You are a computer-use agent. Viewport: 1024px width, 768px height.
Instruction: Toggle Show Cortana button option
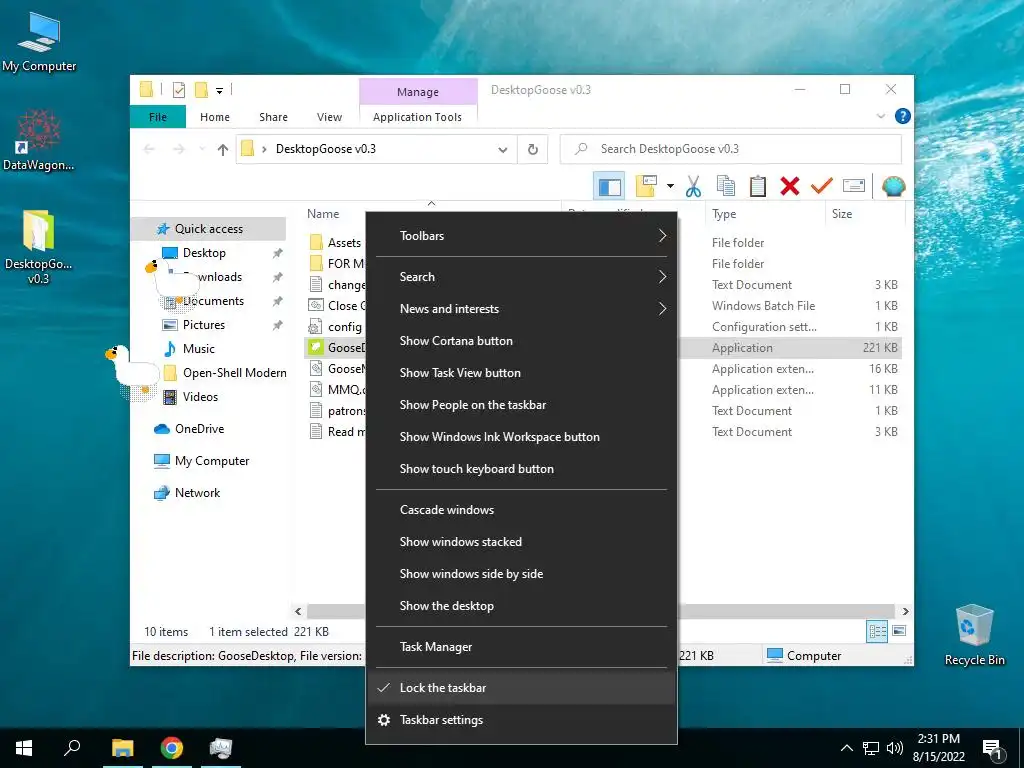[x=521, y=341]
